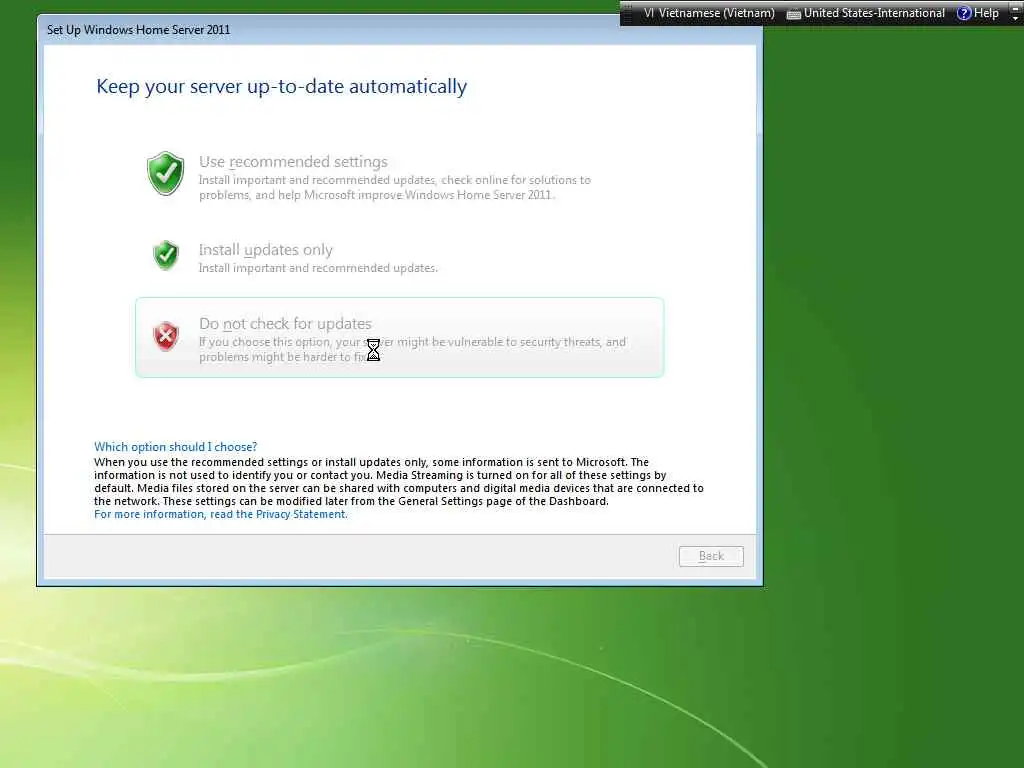Open the language bar options arrow

(x=1015, y=18)
